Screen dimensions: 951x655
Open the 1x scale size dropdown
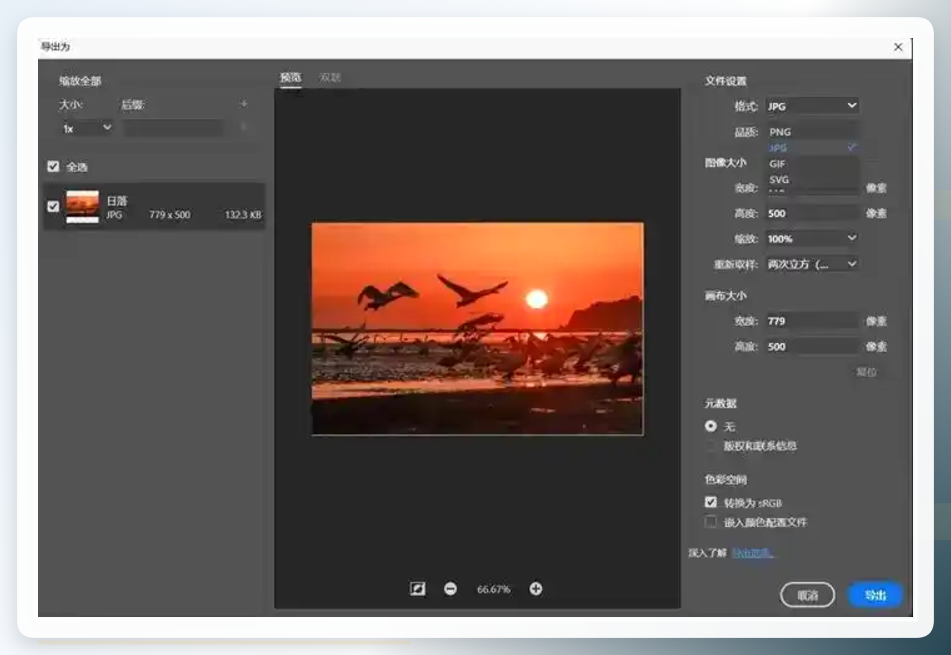coord(86,128)
